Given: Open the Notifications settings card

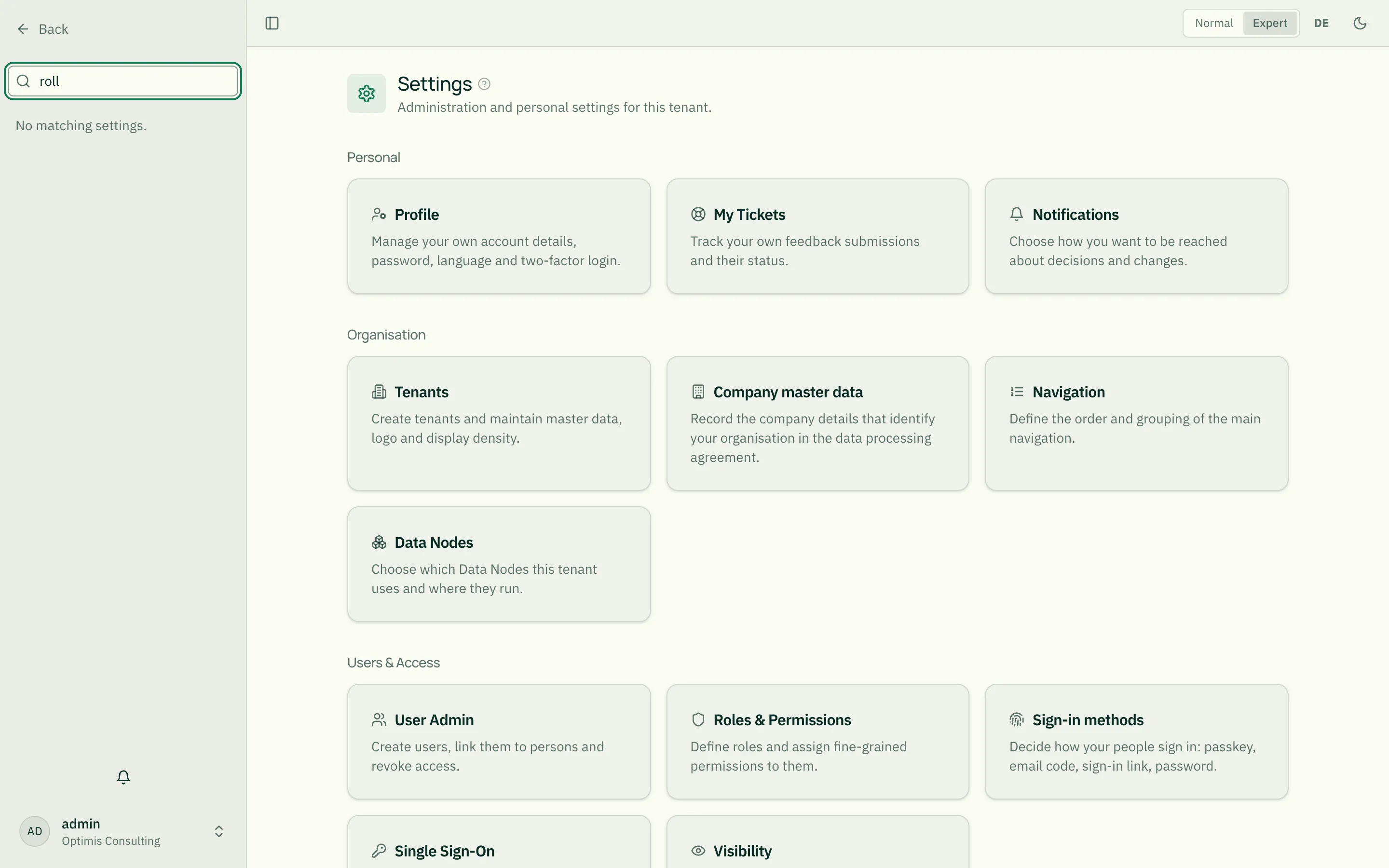Looking at the screenshot, I should pyautogui.click(x=1136, y=236).
